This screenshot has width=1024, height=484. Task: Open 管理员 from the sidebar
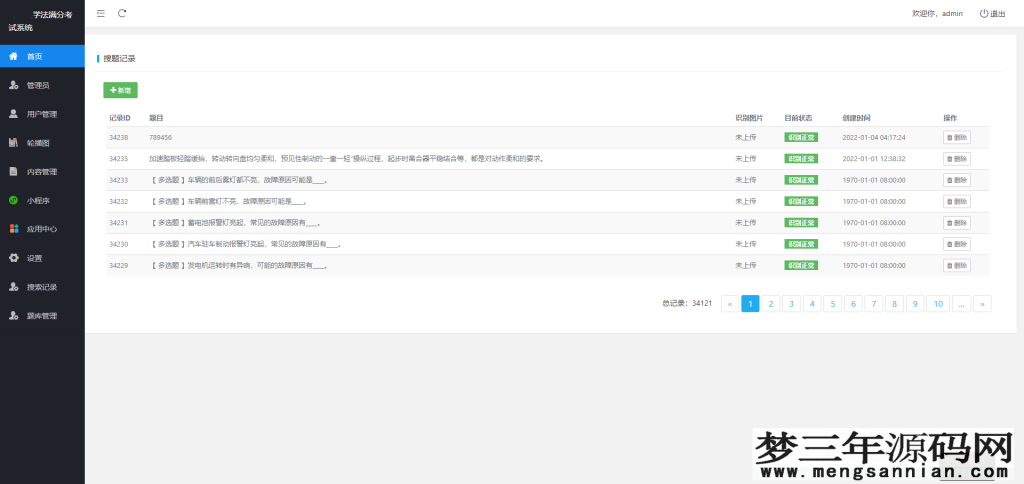click(x=38, y=85)
